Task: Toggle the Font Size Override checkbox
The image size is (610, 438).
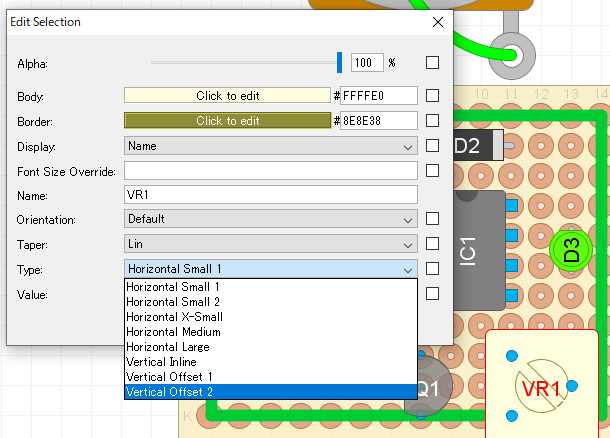Action: (432, 170)
